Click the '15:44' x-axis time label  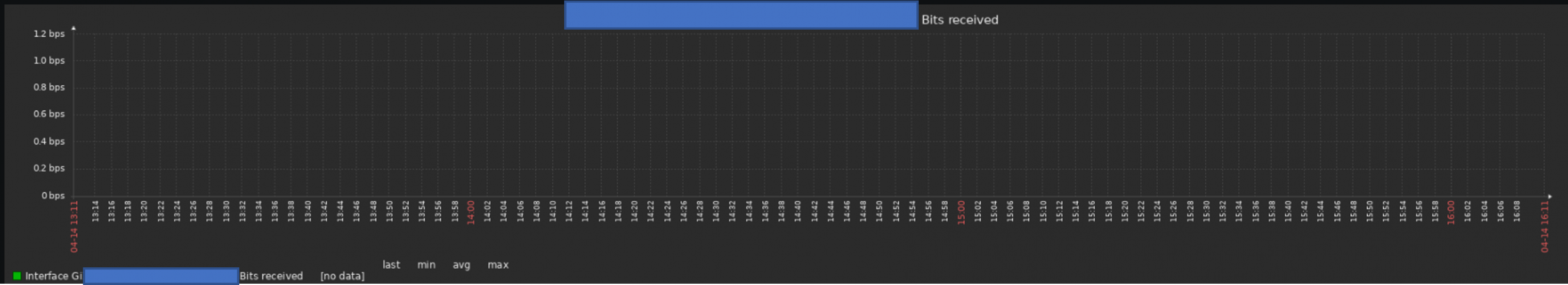[1320, 211]
